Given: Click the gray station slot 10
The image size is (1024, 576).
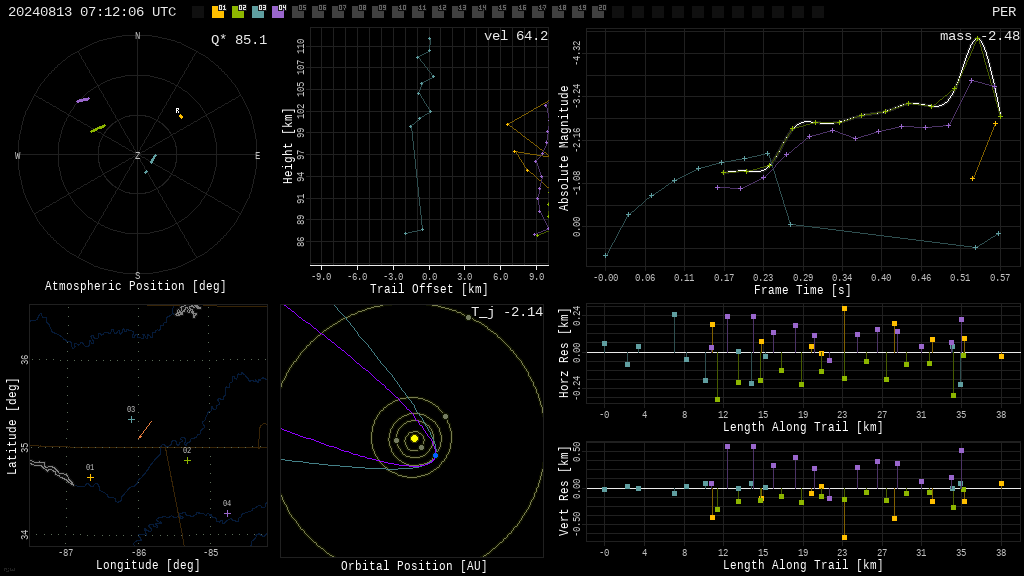Looking at the screenshot, I should pyautogui.click(x=398, y=12).
